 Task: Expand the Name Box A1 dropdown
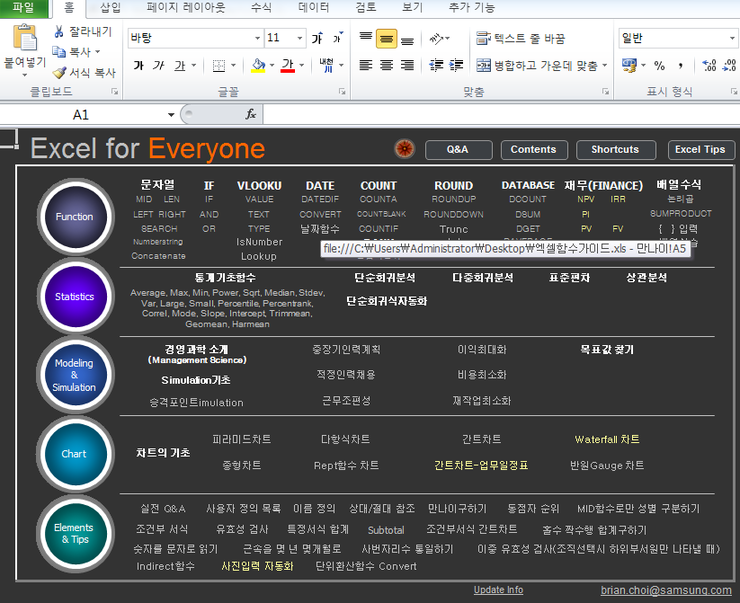coord(171,115)
